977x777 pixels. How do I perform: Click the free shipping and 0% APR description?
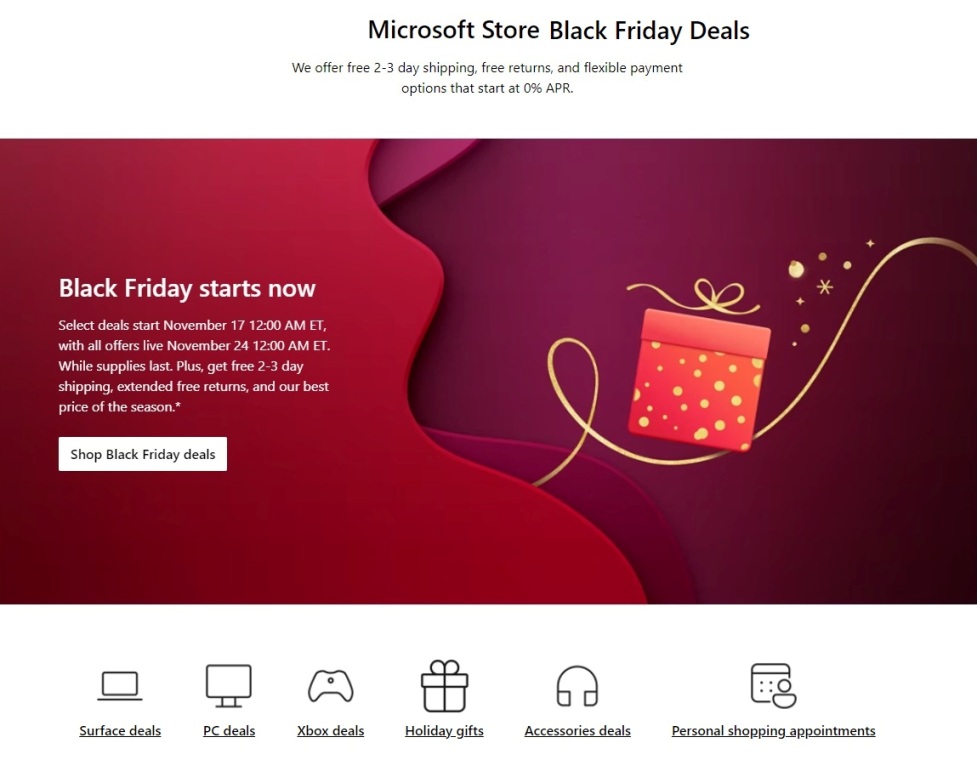pyautogui.click(x=487, y=78)
